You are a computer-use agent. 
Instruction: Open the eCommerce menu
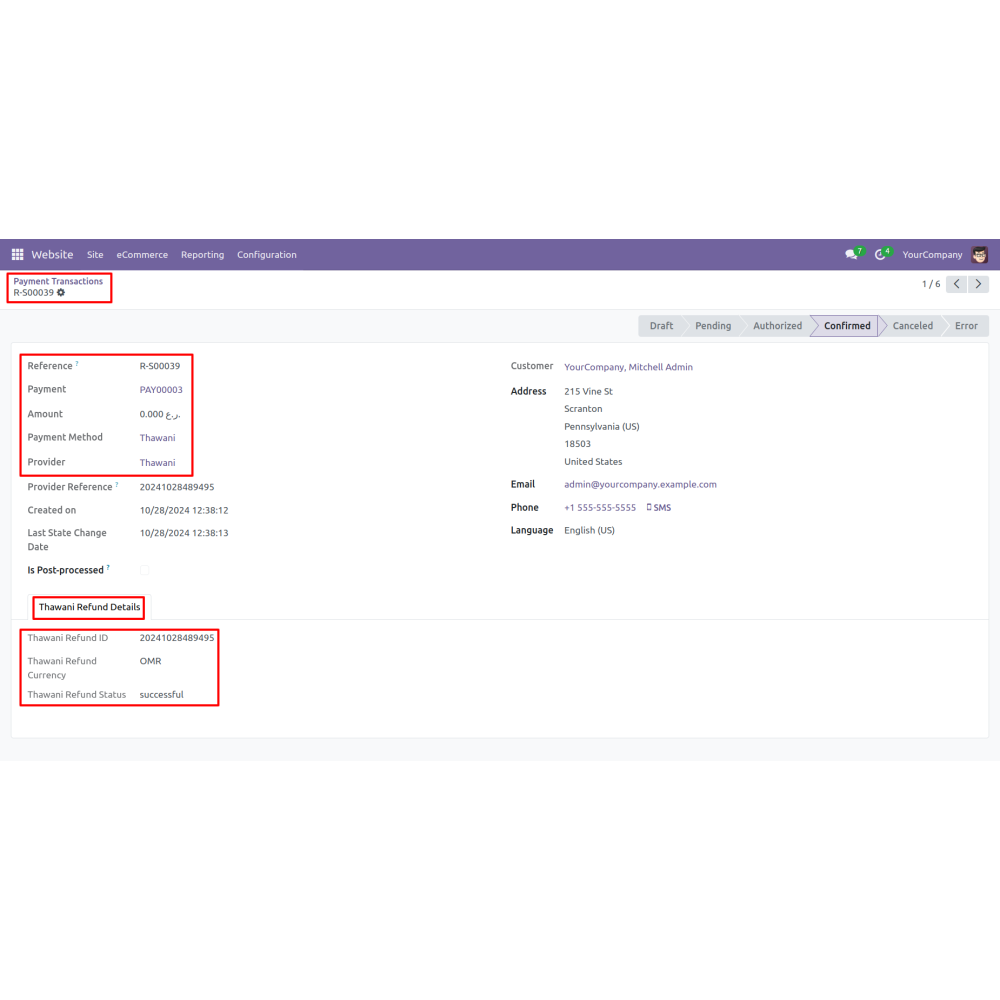click(x=142, y=254)
